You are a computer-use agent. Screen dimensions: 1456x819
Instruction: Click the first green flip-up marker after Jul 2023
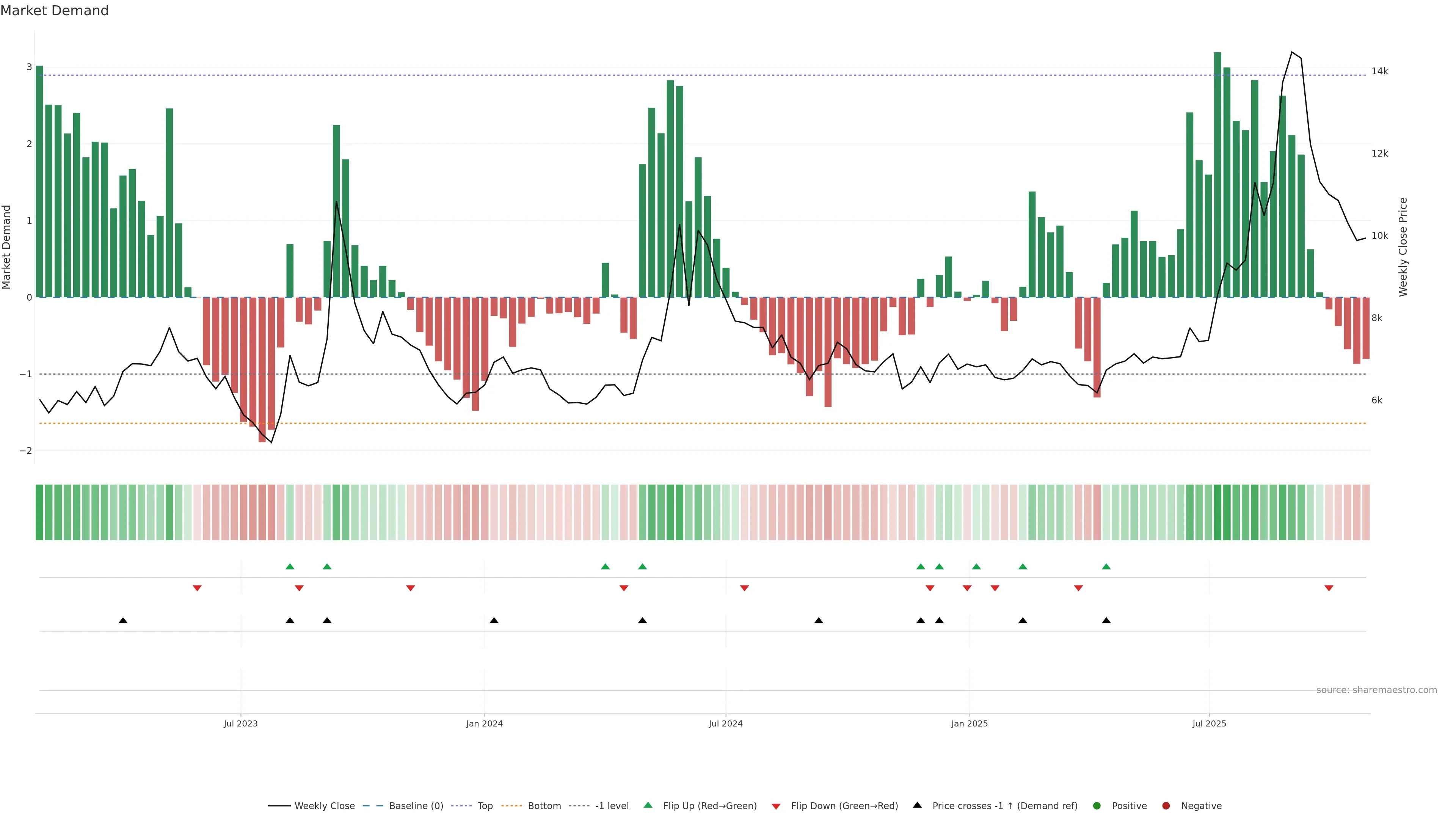coord(290,566)
